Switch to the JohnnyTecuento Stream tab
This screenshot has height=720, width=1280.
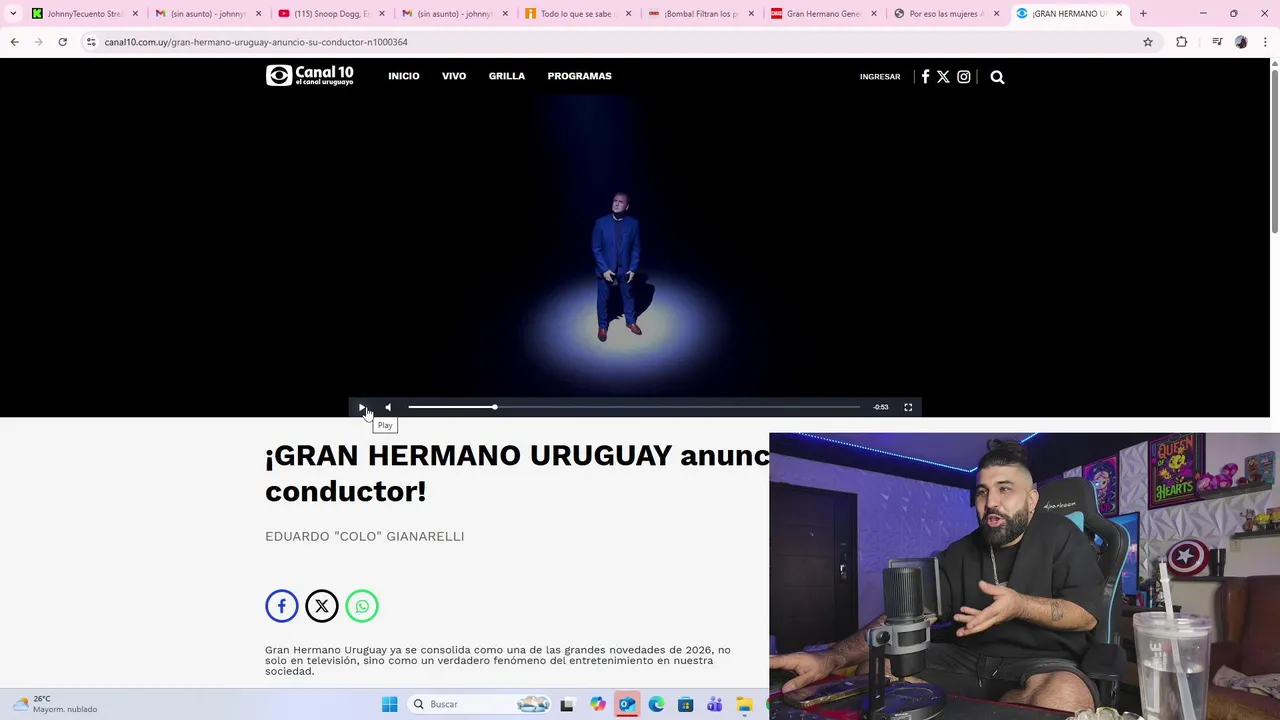pos(84,13)
